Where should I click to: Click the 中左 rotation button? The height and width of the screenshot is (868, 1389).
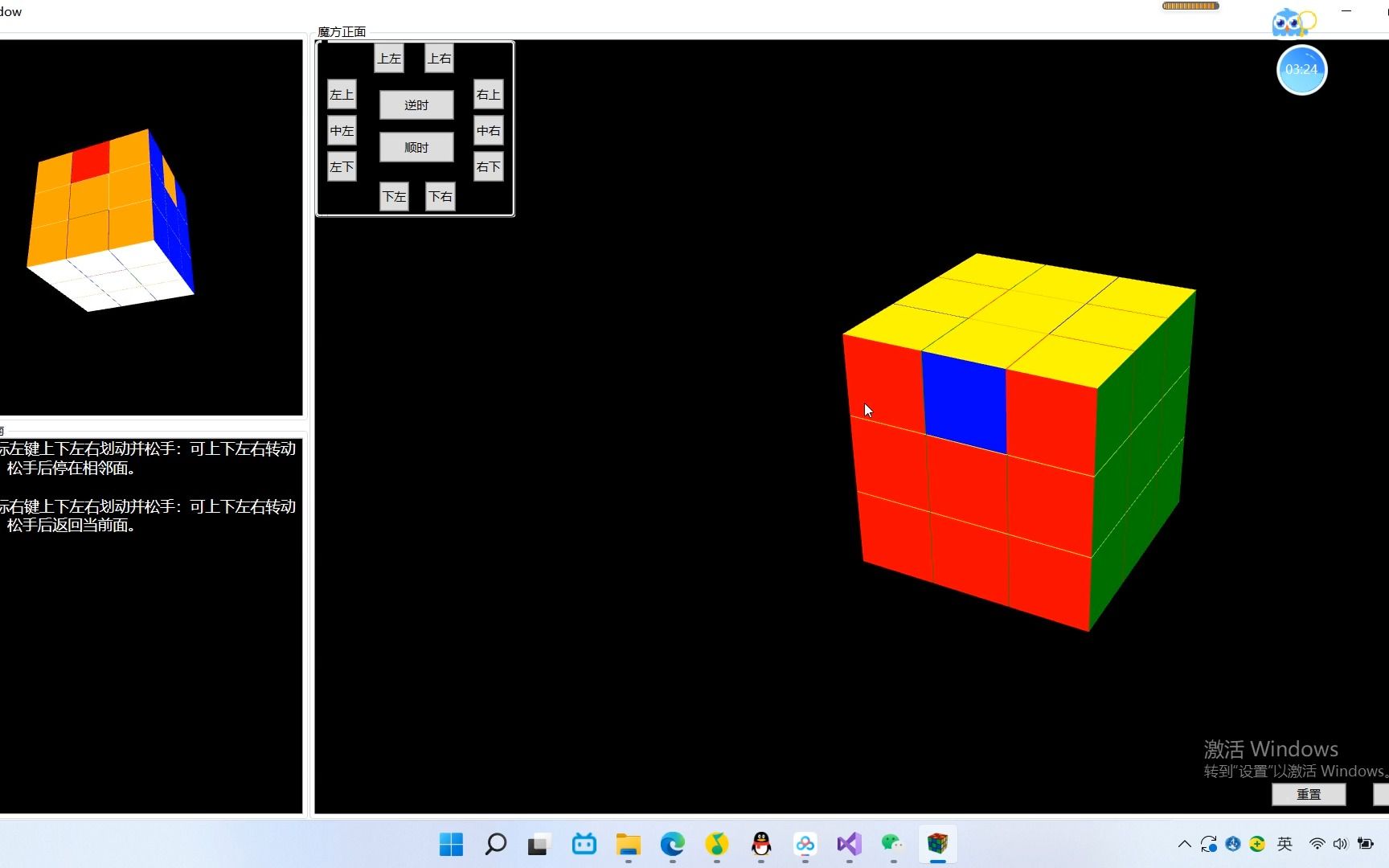[x=341, y=130]
